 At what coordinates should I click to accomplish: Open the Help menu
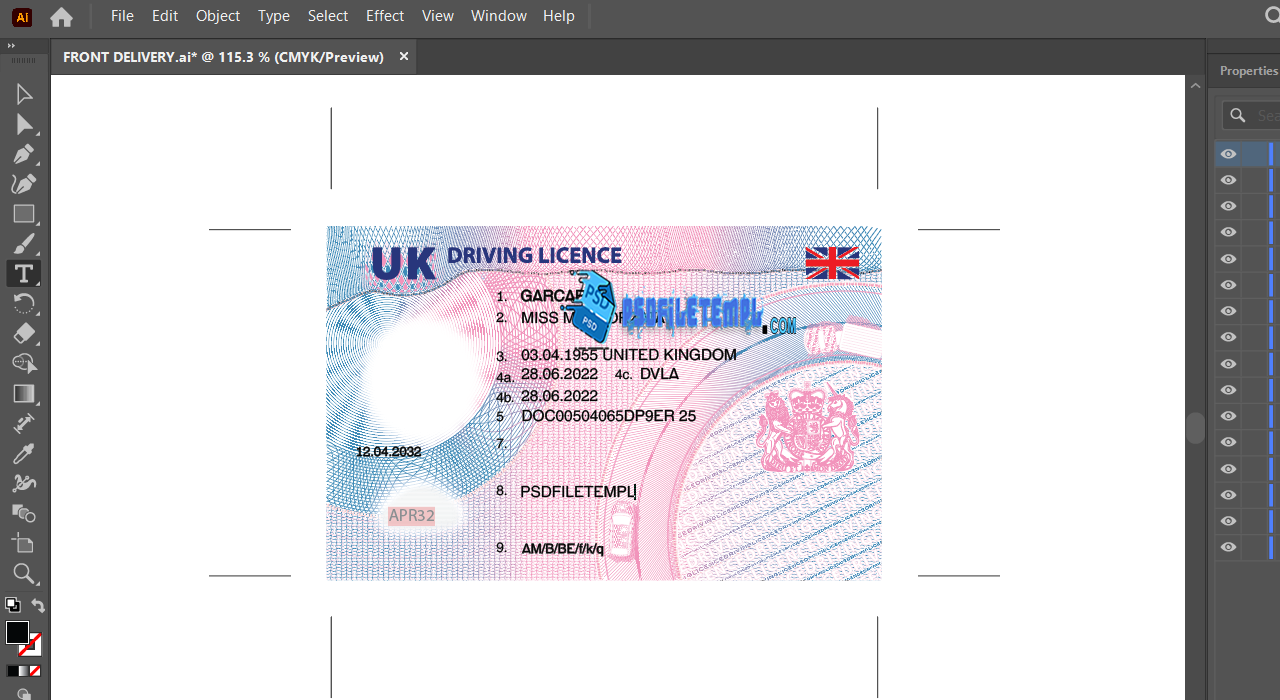(559, 16)
